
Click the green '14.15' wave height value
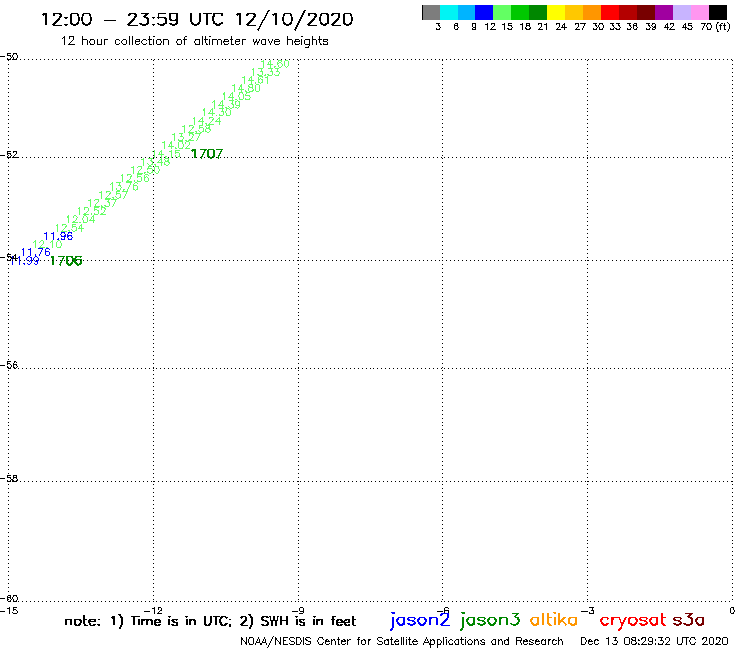coord(166,154)
